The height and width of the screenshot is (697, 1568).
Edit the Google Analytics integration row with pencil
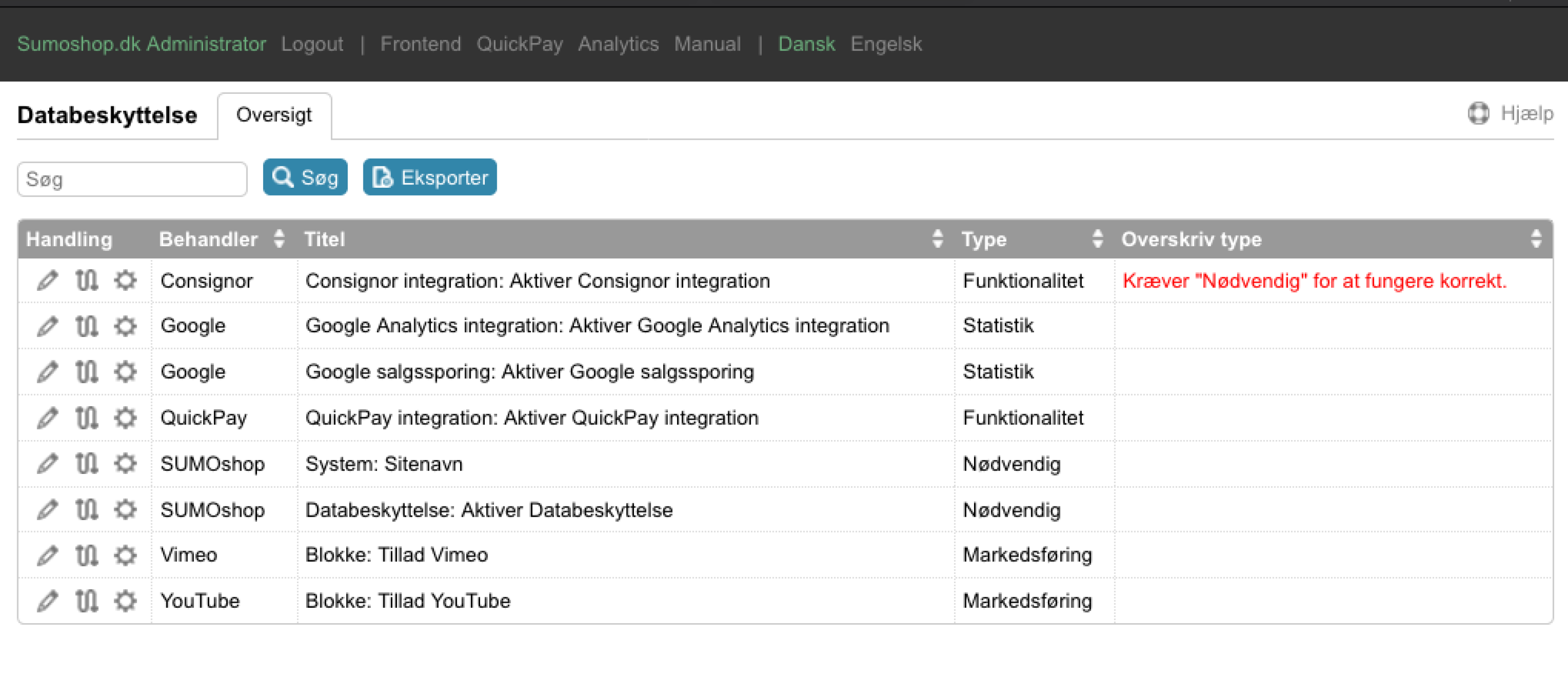(x=47, y=326)
